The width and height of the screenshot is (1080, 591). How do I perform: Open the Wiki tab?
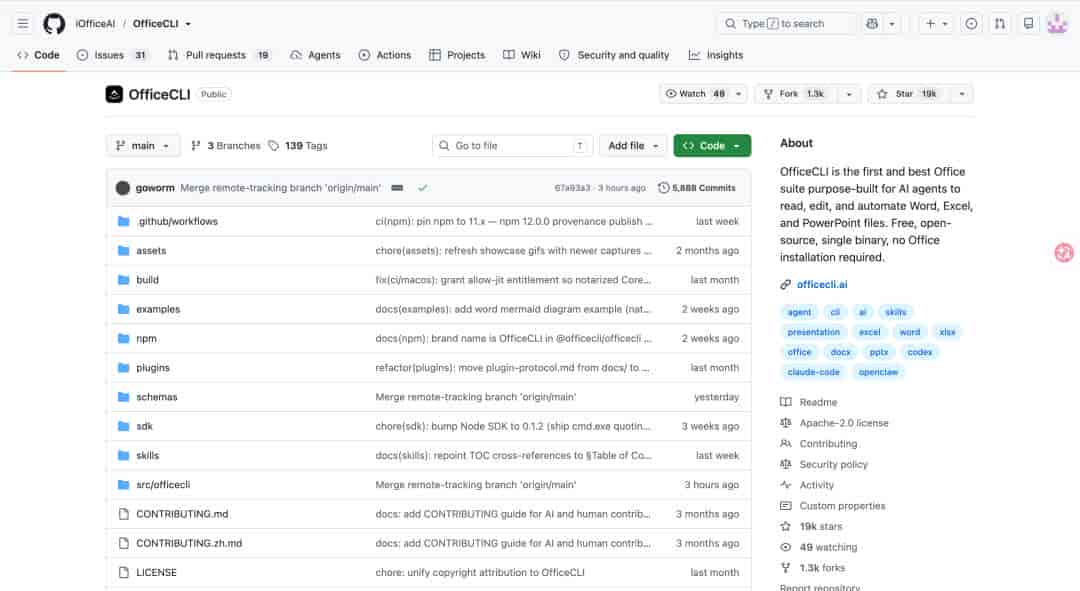point(521,55)
